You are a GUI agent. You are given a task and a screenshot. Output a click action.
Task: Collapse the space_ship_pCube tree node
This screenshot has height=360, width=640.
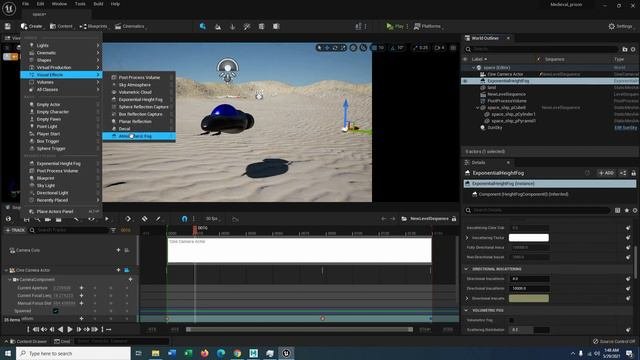[x=478, y=108]
